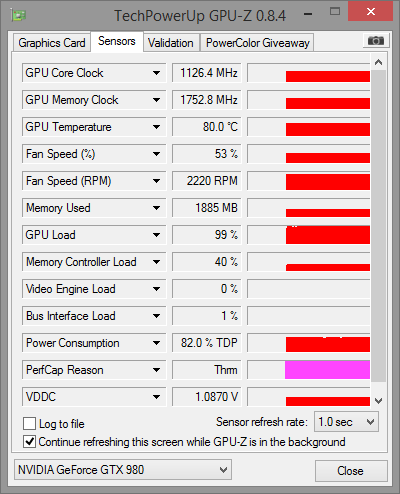Click scrollbar up arrow in sensor list
This screenshot has height=494, width=400.
(x=378, y=62)
